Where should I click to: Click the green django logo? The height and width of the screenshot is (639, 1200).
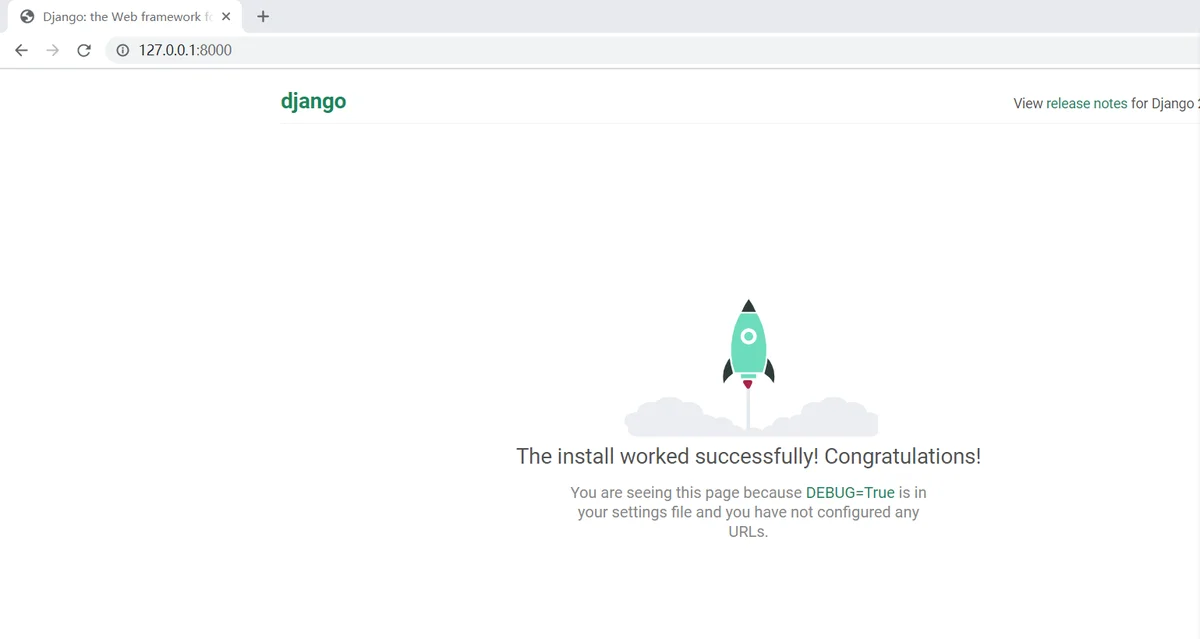(x=313, y=101)
